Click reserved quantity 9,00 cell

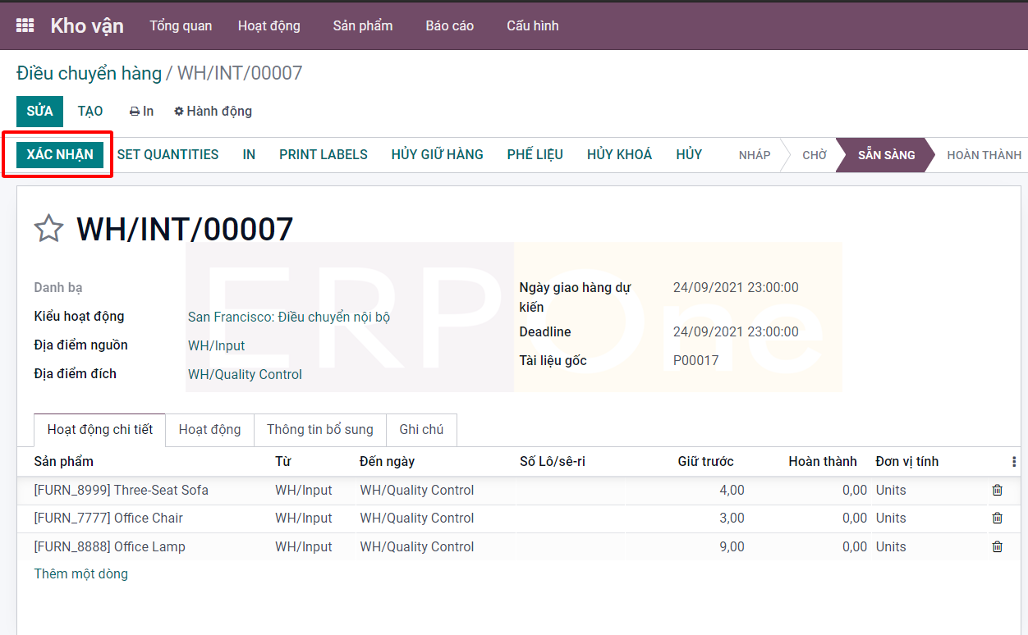732,547
